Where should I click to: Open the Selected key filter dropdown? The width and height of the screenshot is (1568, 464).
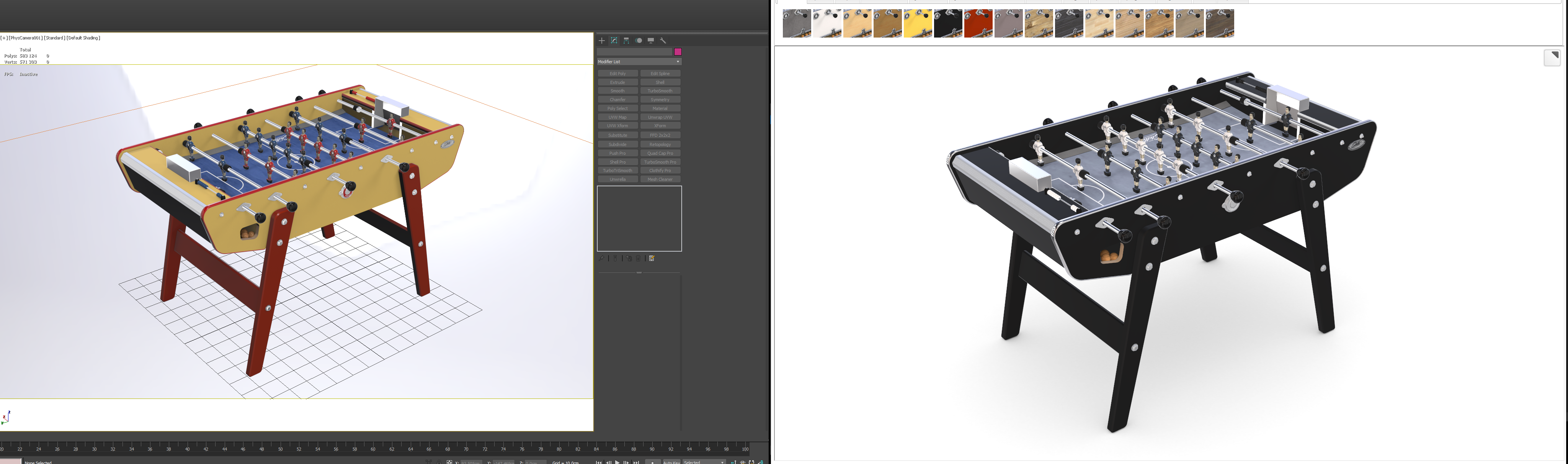coord(704,462)
